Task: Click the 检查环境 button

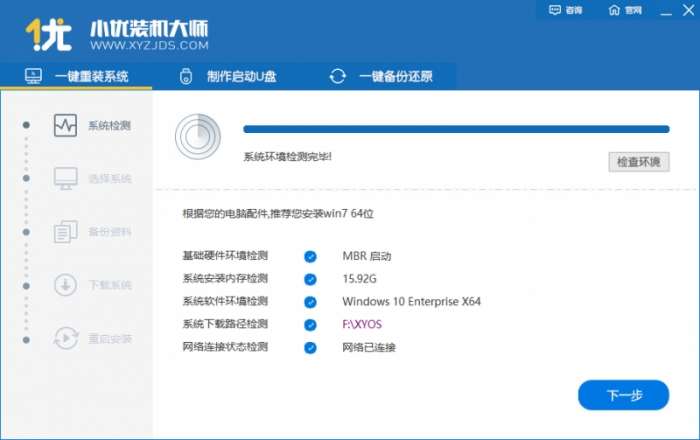Action: point(639,162)
